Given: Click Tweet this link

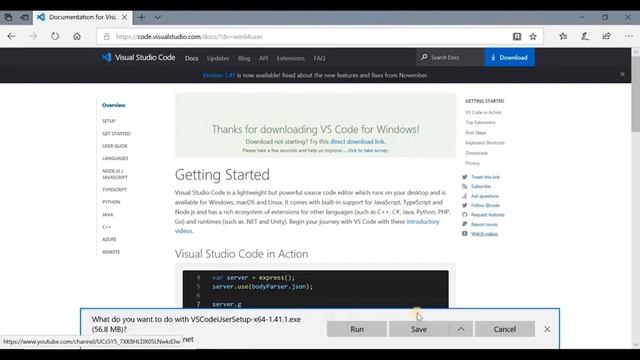Looking at the screenshot, I should click(x=485, y=177).
